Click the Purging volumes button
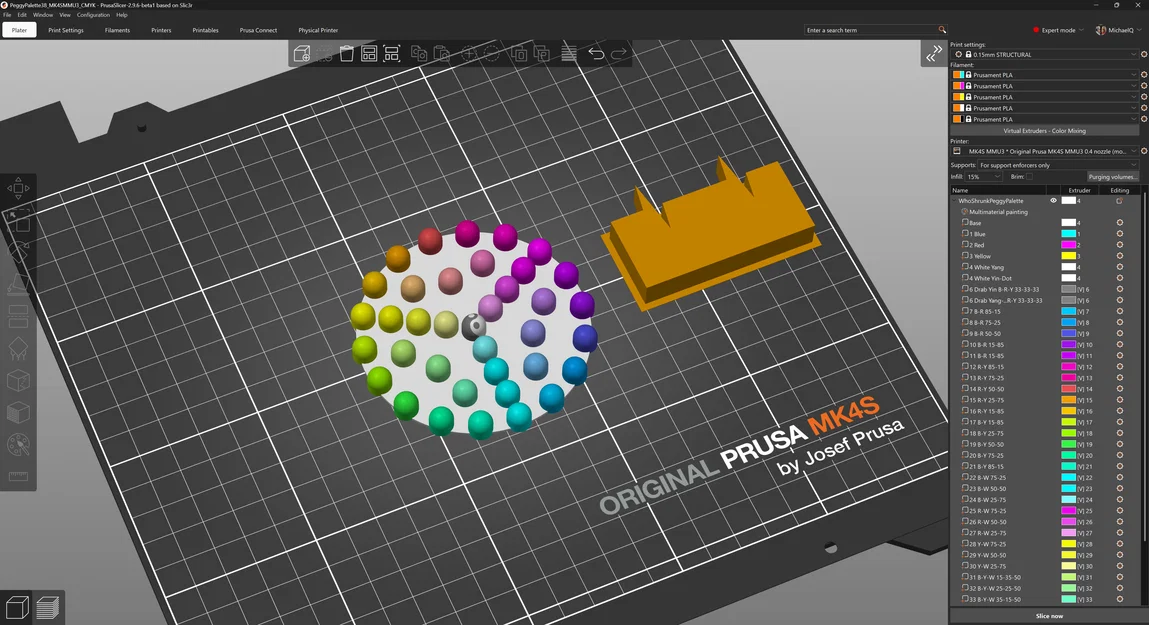 click(1112, 177)
